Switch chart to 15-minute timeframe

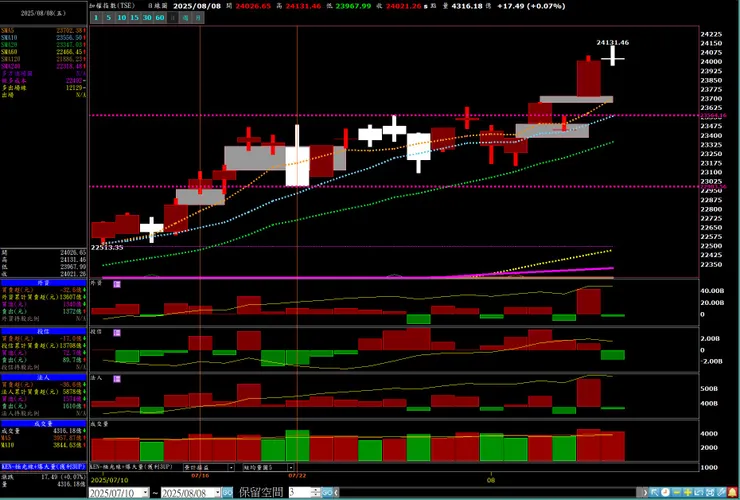tap(134, 17)
